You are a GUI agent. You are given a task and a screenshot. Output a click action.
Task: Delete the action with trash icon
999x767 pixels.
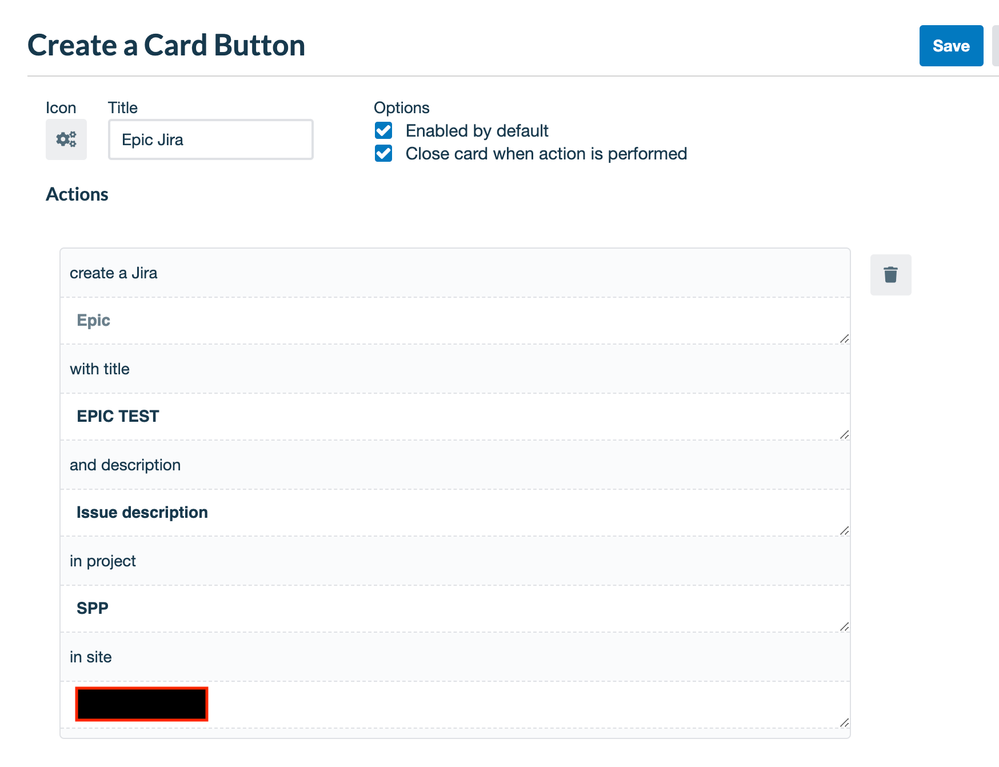coord(891,275)
